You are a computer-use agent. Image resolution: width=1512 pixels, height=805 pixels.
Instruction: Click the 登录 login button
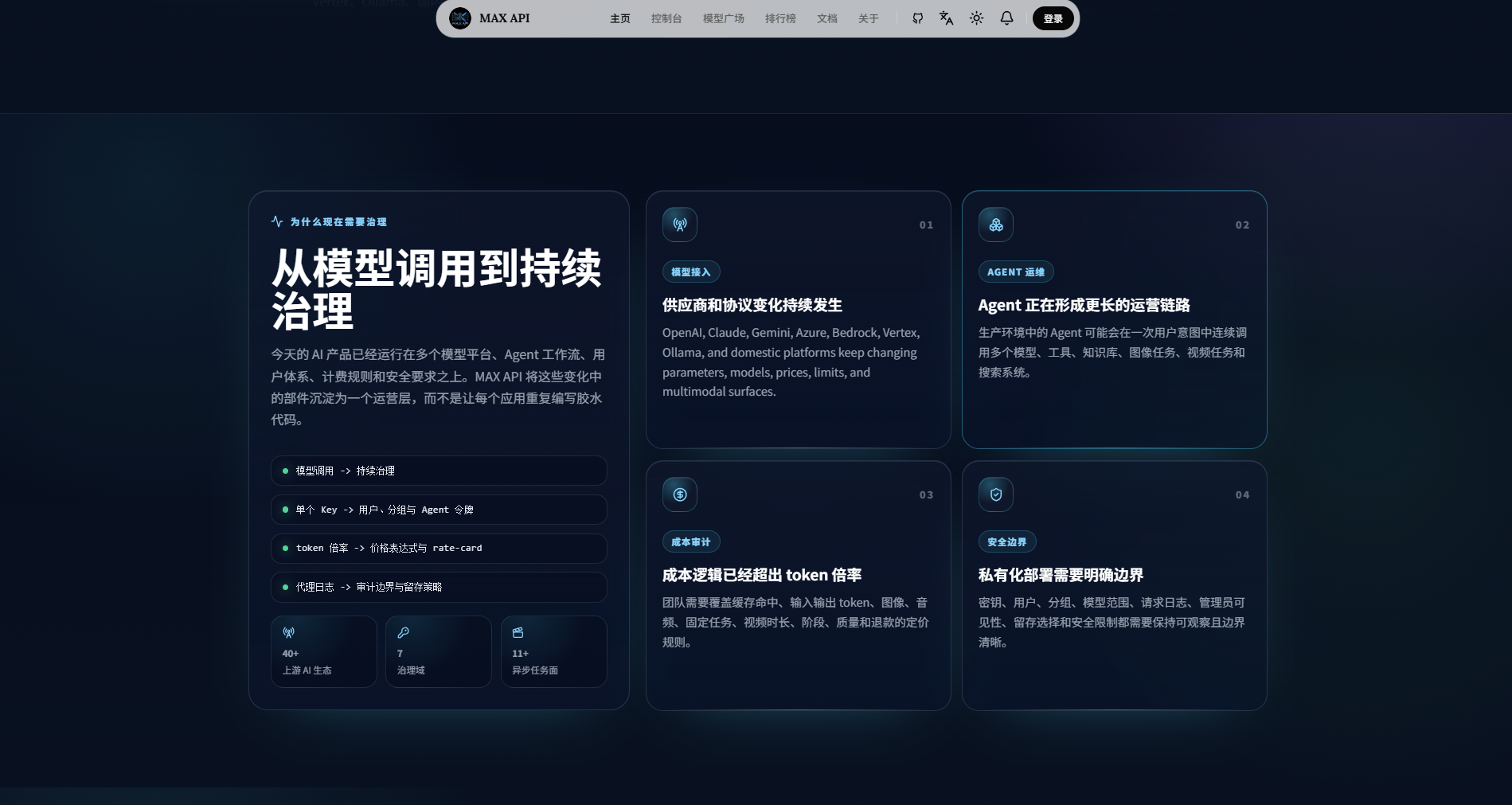pos(1053,18)
